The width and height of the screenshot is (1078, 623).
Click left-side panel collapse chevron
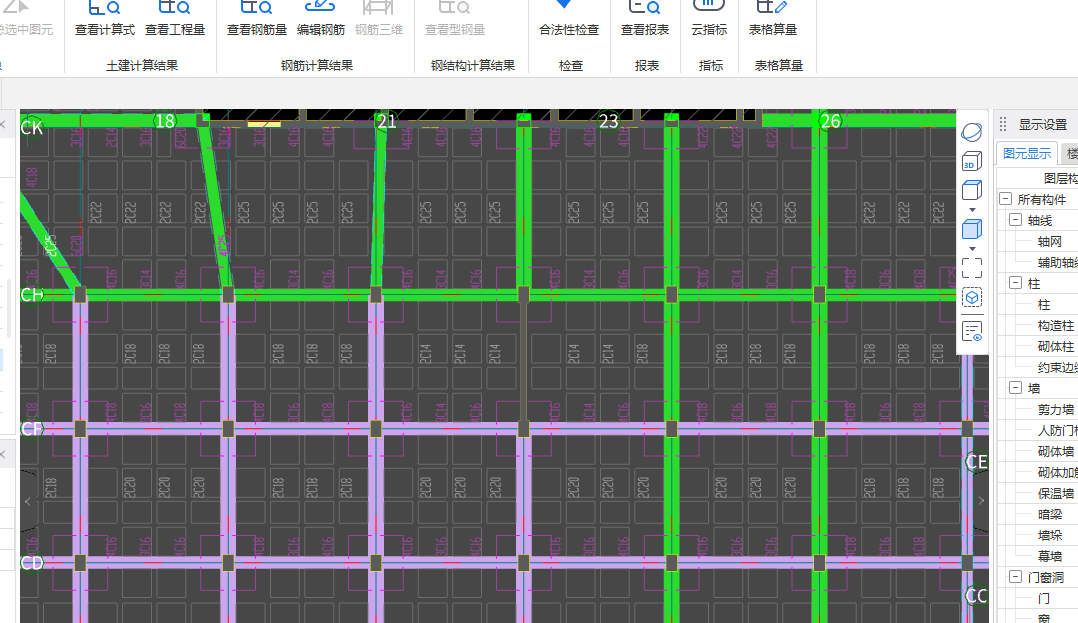coord(28,501)
